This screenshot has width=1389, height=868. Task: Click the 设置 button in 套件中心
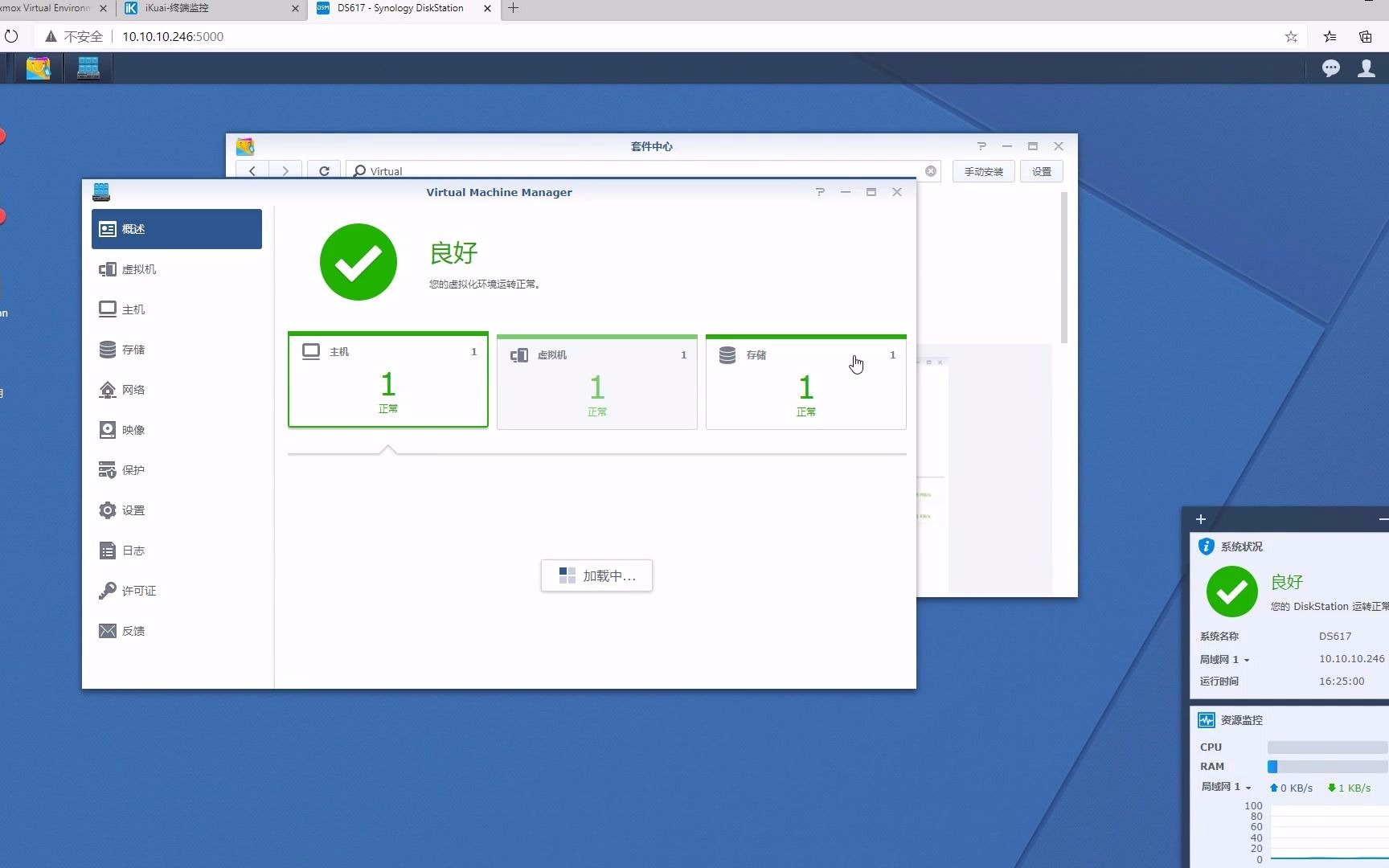pos(1042,171)
